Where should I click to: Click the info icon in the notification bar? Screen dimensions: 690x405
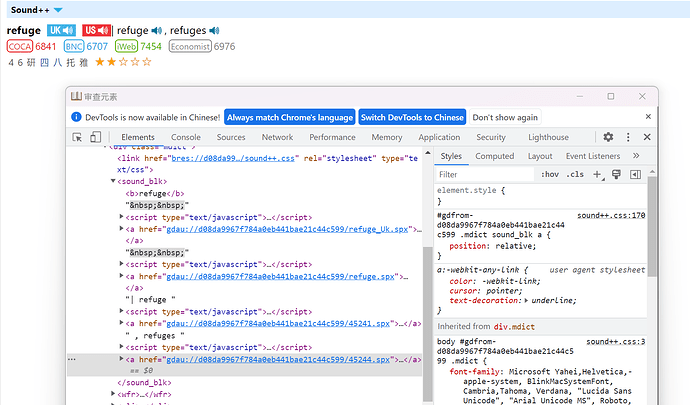click(x=76, y=117)
